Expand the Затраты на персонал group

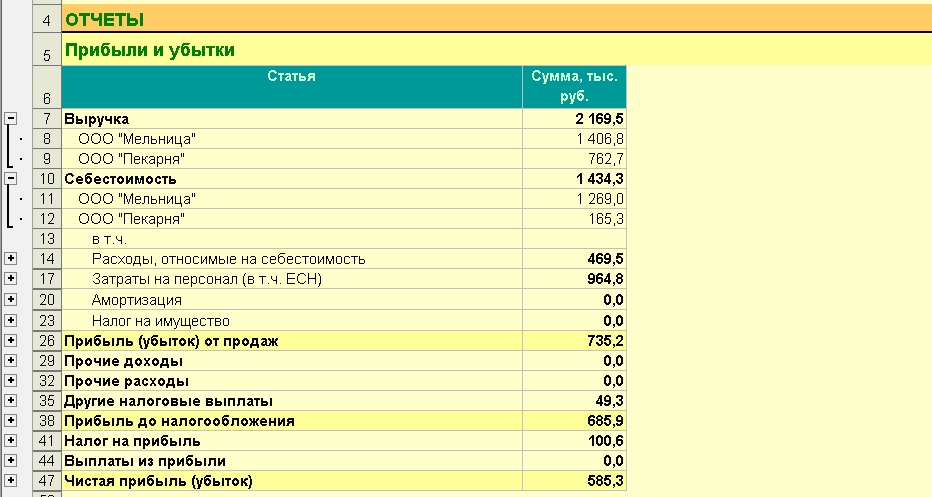point(11,279)
